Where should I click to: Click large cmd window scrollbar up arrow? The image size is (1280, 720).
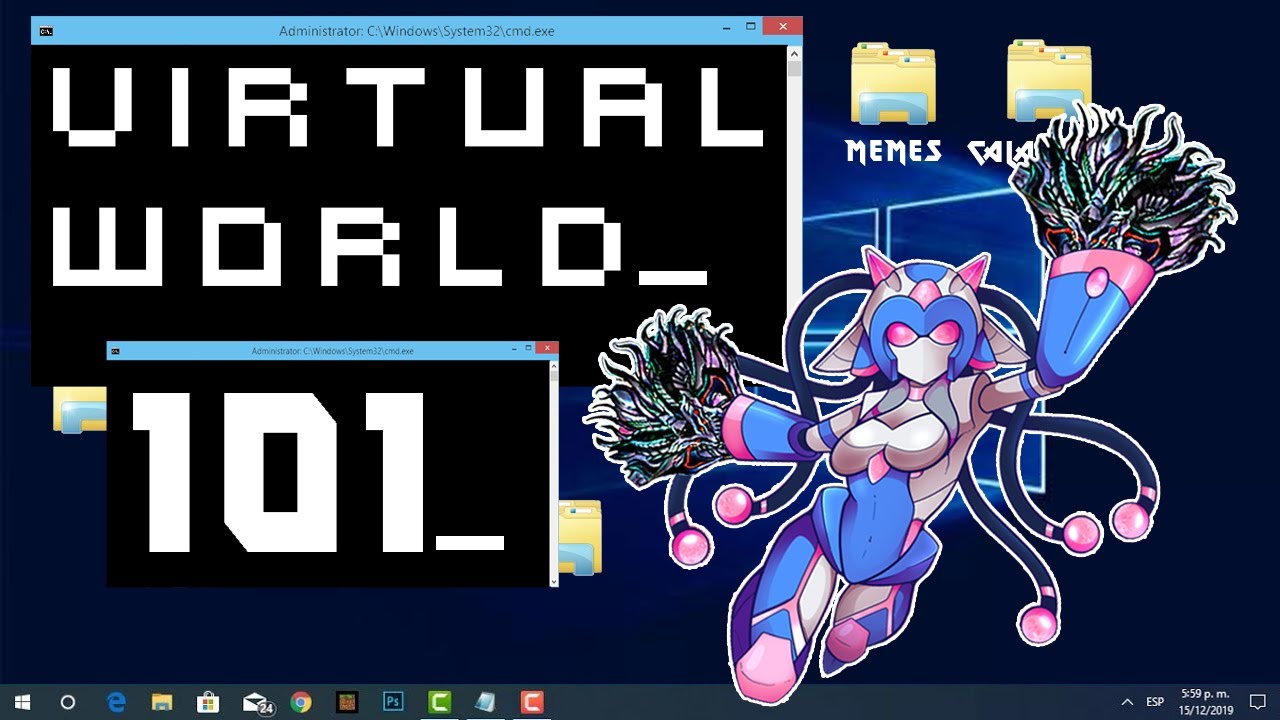[x=794, y=54]
